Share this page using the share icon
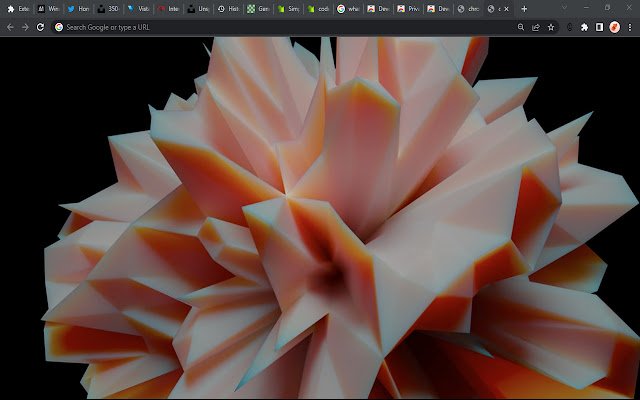The image size is (640, 400). tap(536, 27)
